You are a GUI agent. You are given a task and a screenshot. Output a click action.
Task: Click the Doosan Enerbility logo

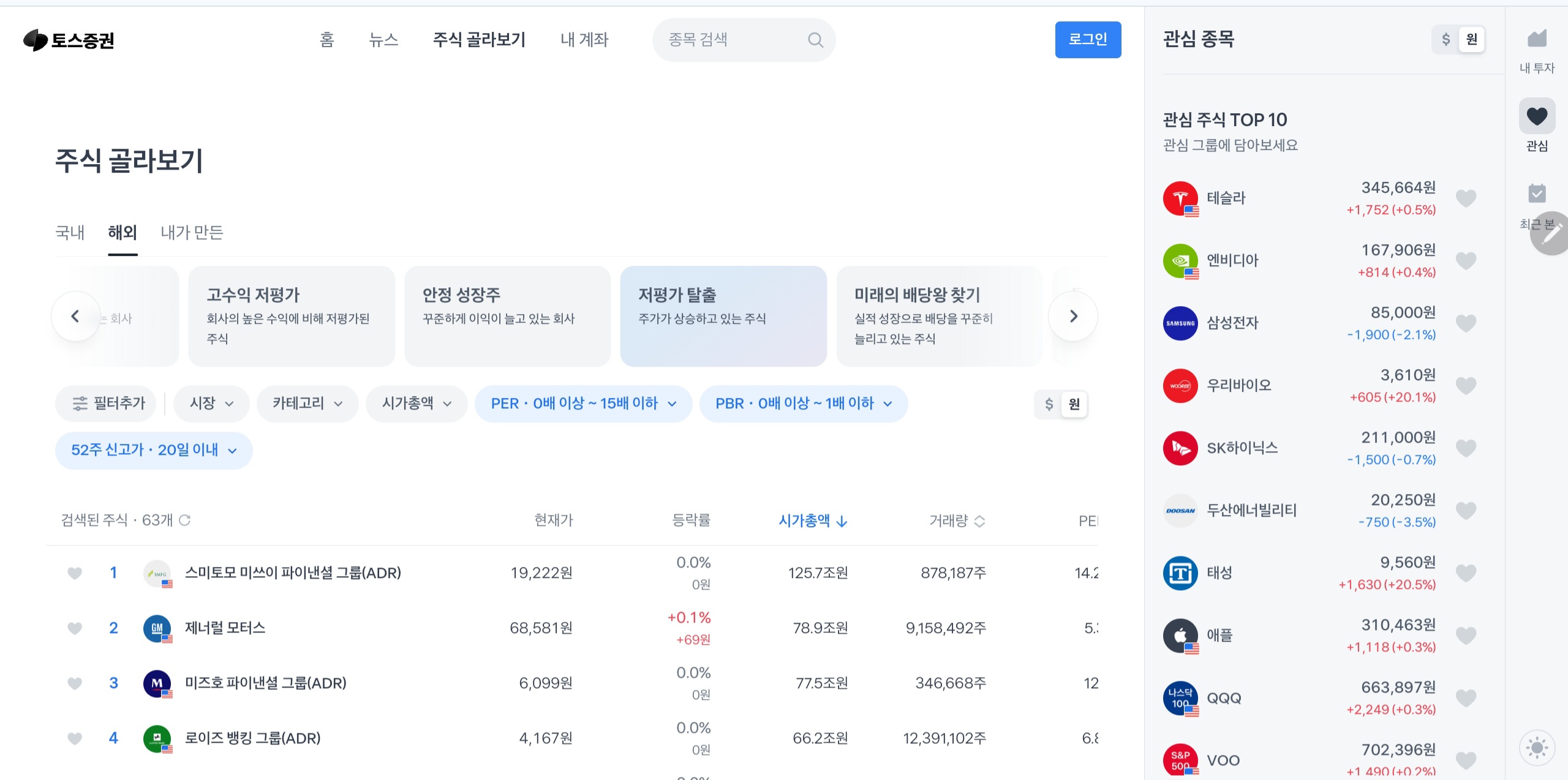(1180, 511)
